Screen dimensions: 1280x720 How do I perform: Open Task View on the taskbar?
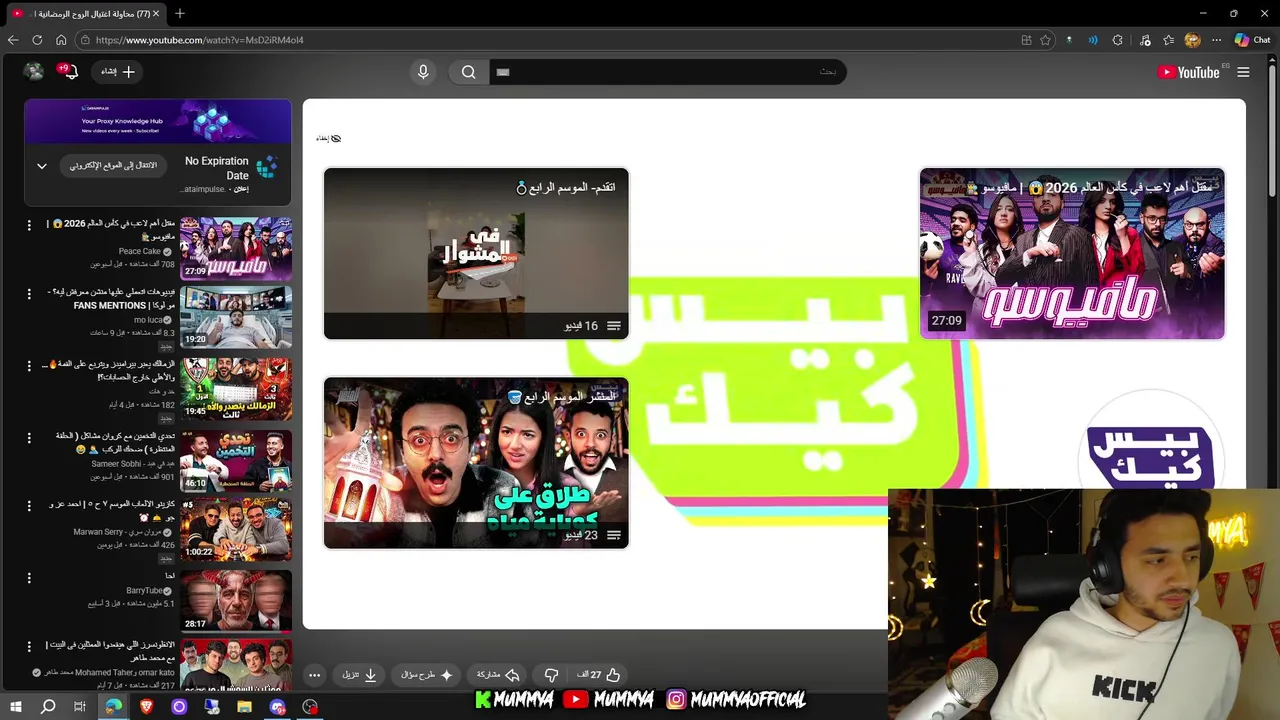click(80, 707)
